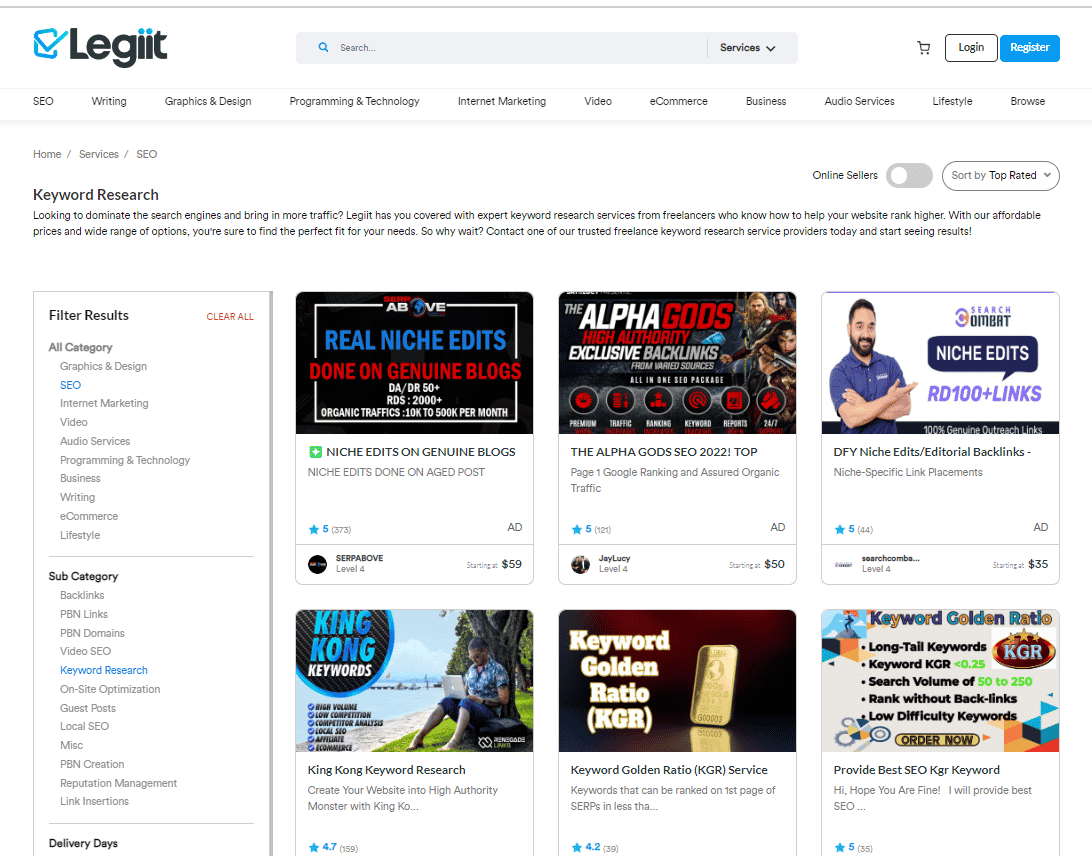
Task: Click JayLucy seller avatar
Action: pyautogui.click(x=580, y=563)
